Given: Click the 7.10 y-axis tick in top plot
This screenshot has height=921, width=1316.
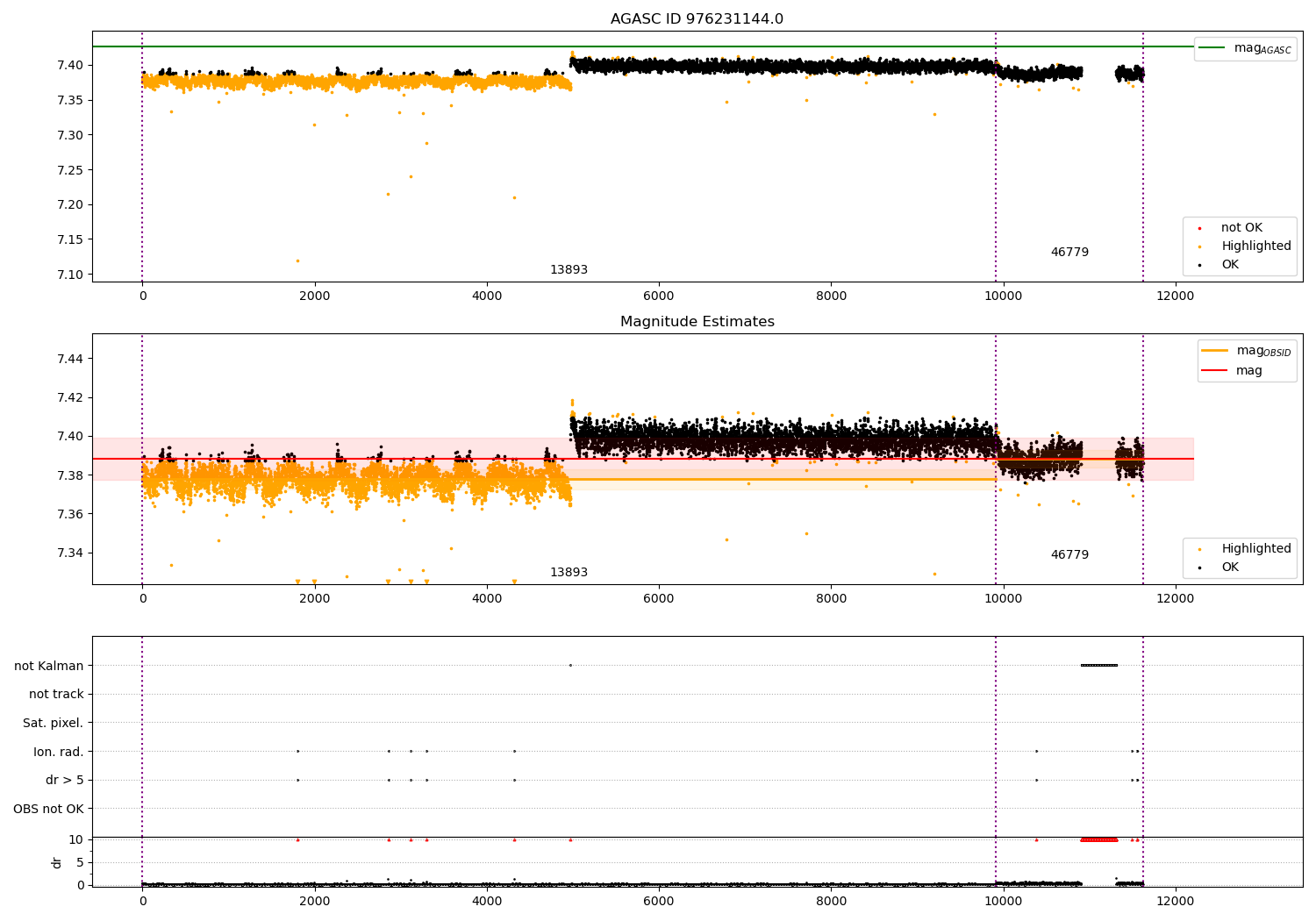Looking at the screenshot, I should click(x=70, y=275).
